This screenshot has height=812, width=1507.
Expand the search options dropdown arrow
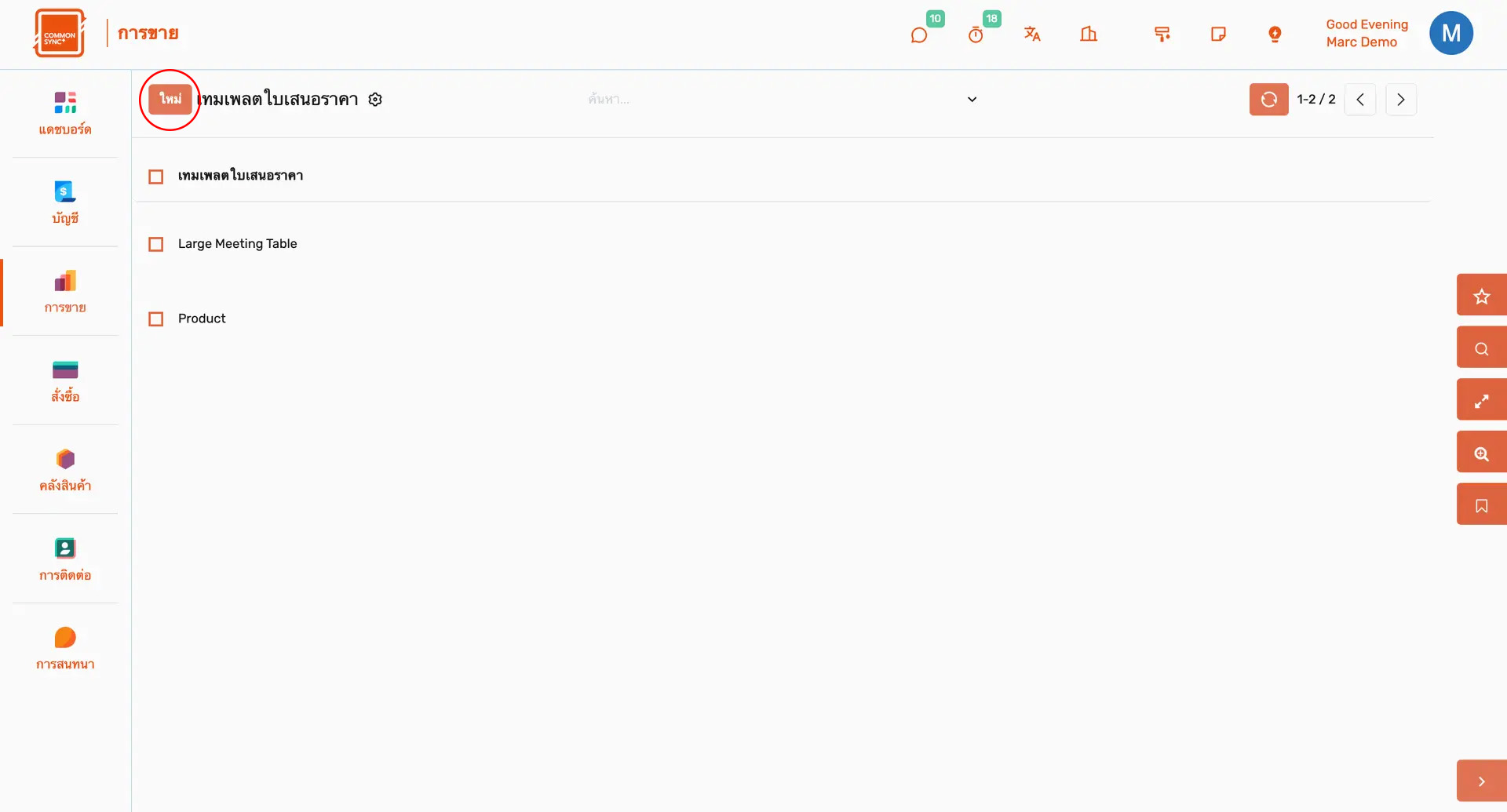972,100
